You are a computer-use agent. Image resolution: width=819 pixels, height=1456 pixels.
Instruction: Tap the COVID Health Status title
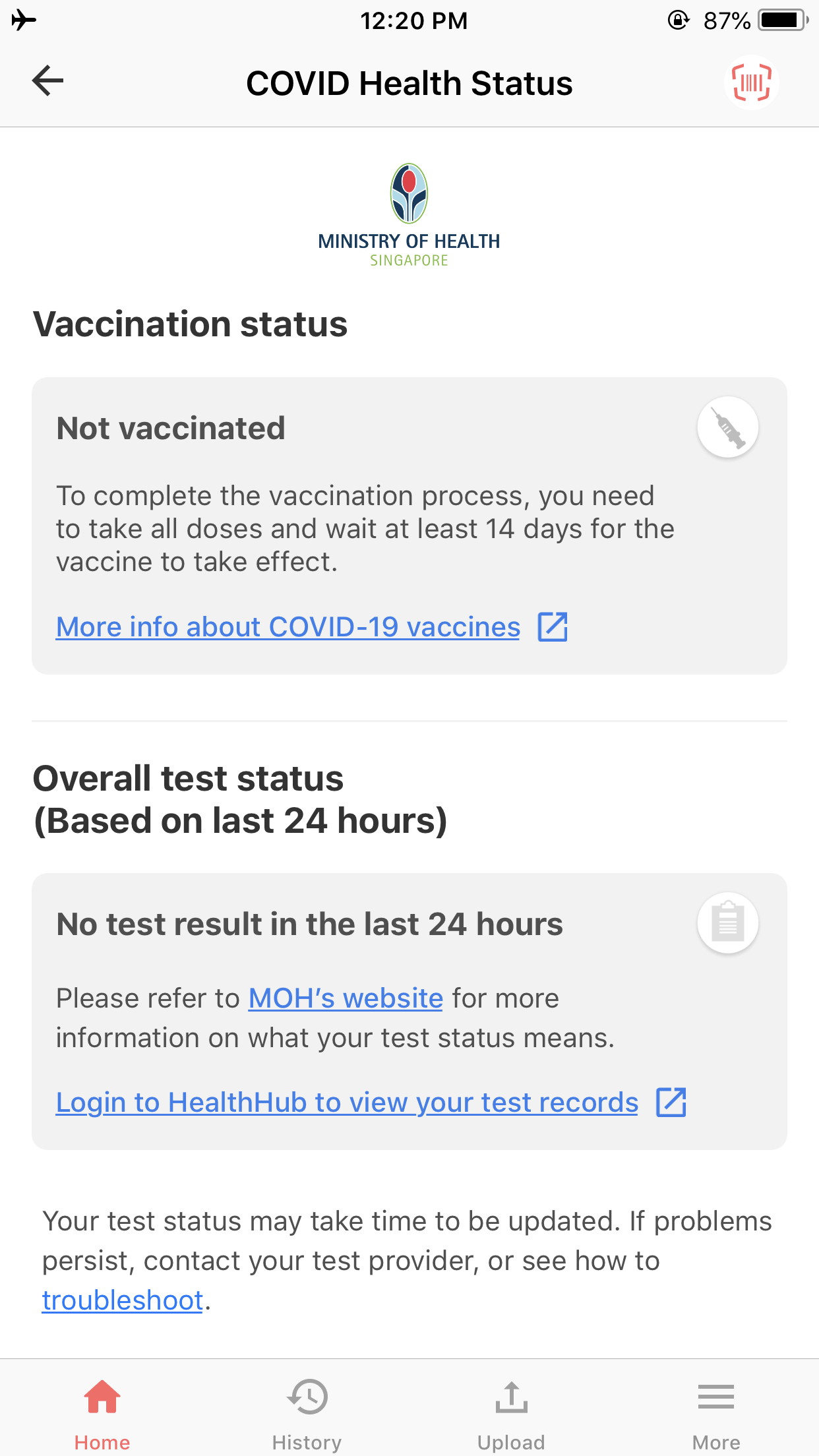409,83
